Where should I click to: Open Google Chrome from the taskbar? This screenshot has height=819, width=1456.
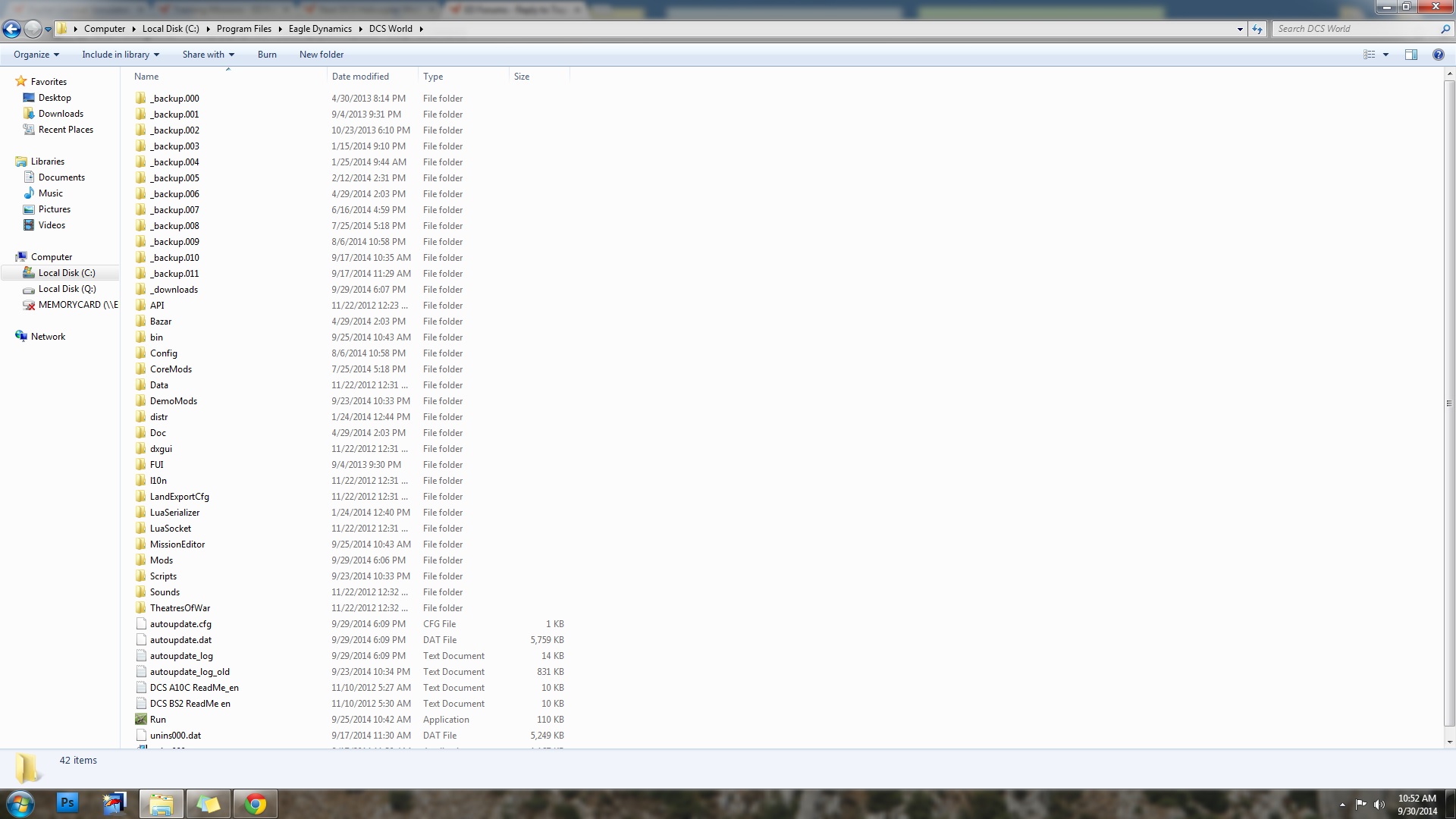click(x=255, y=804)
